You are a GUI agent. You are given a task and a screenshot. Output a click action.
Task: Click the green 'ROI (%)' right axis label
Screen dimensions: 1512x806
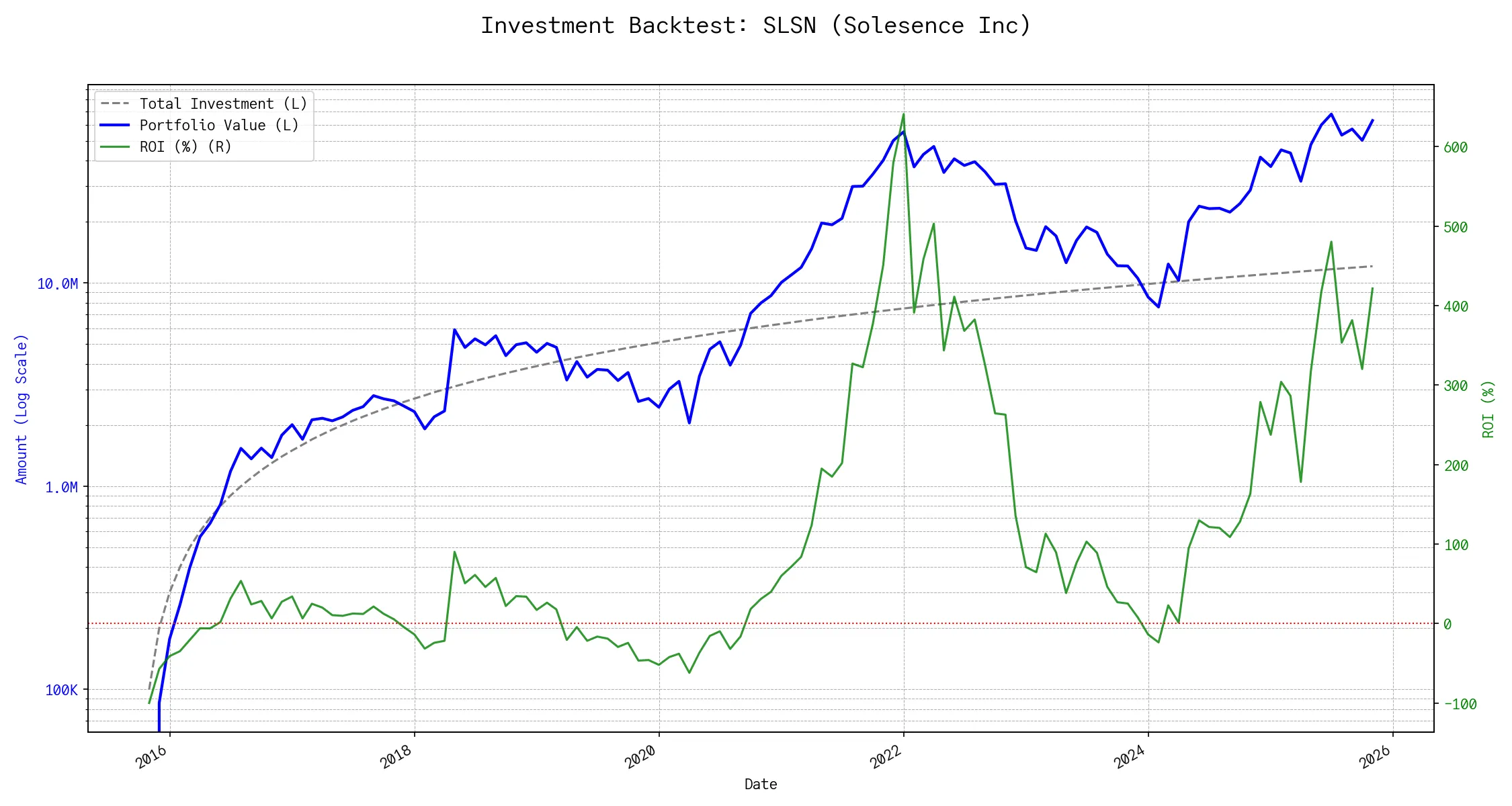click(x=1488, y=409)
